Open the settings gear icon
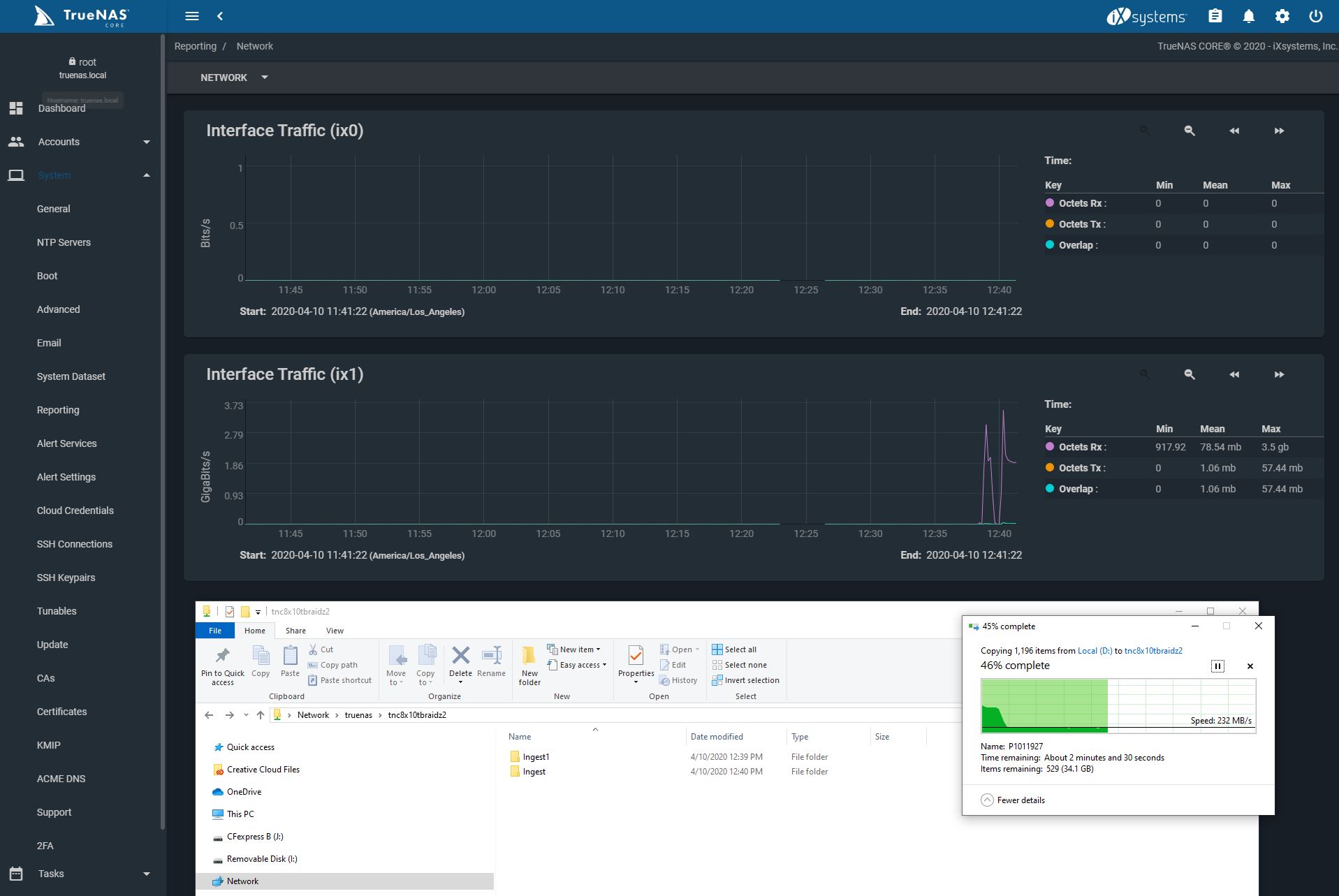 coord(1282,16)
